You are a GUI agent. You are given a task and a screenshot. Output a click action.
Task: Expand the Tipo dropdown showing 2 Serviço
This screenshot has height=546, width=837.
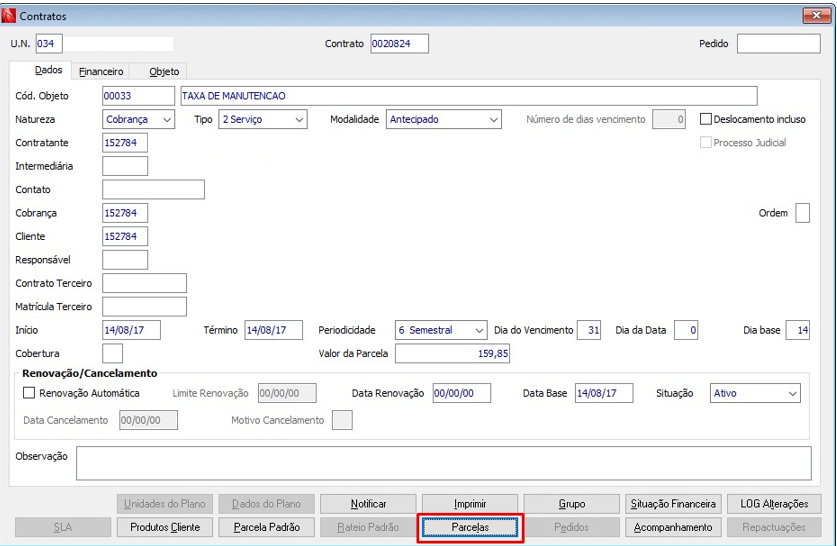(x=263, y=120)
